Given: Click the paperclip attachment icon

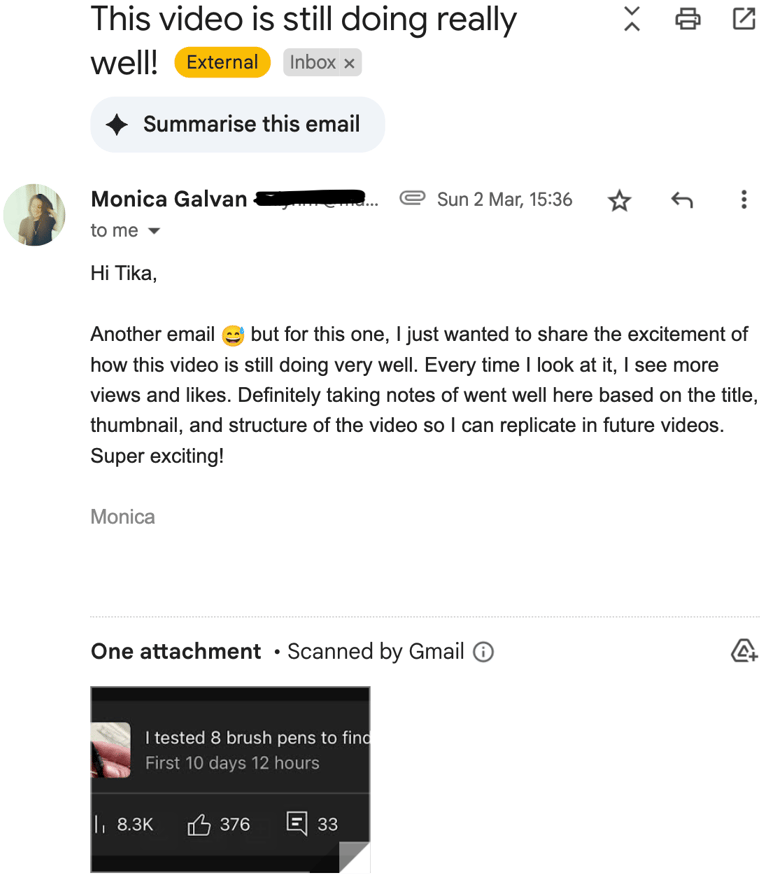Looking at the screenshot, I should (x=412, y=199).
